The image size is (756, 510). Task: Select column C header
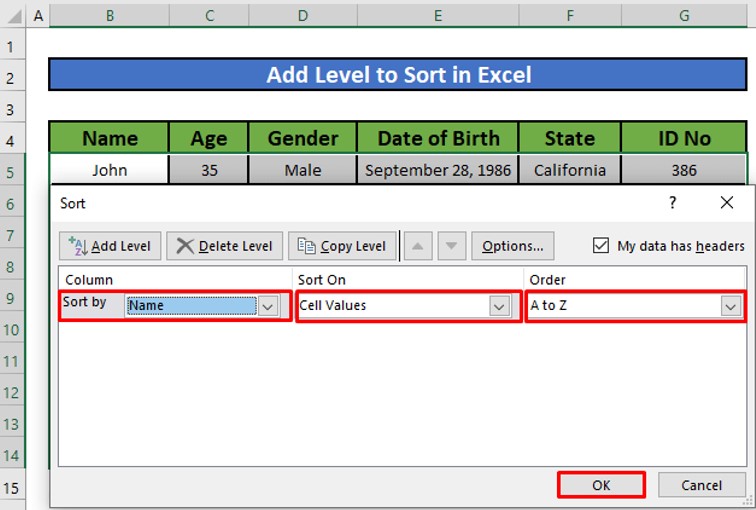point(209,16)
